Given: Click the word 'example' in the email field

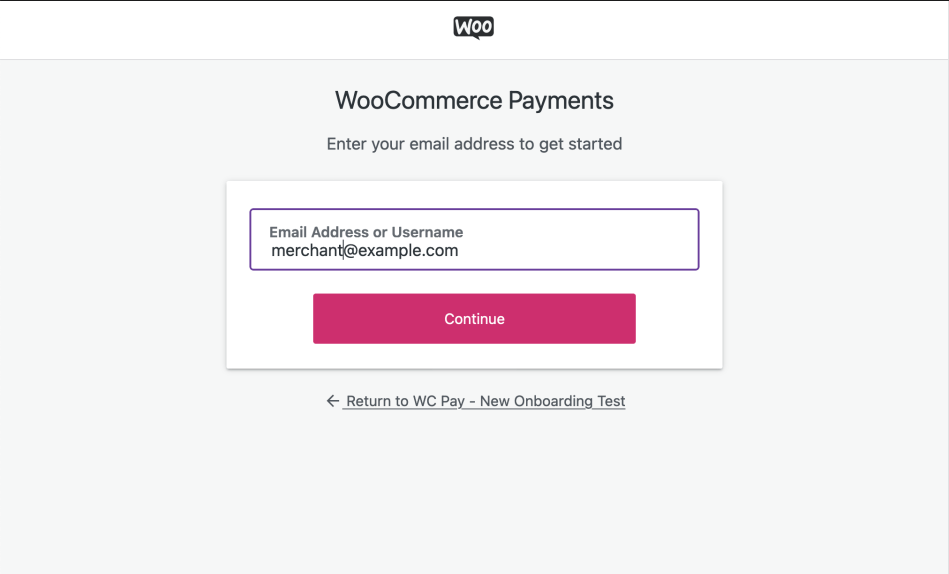Looking at the screenshot, I should (385, 251).
